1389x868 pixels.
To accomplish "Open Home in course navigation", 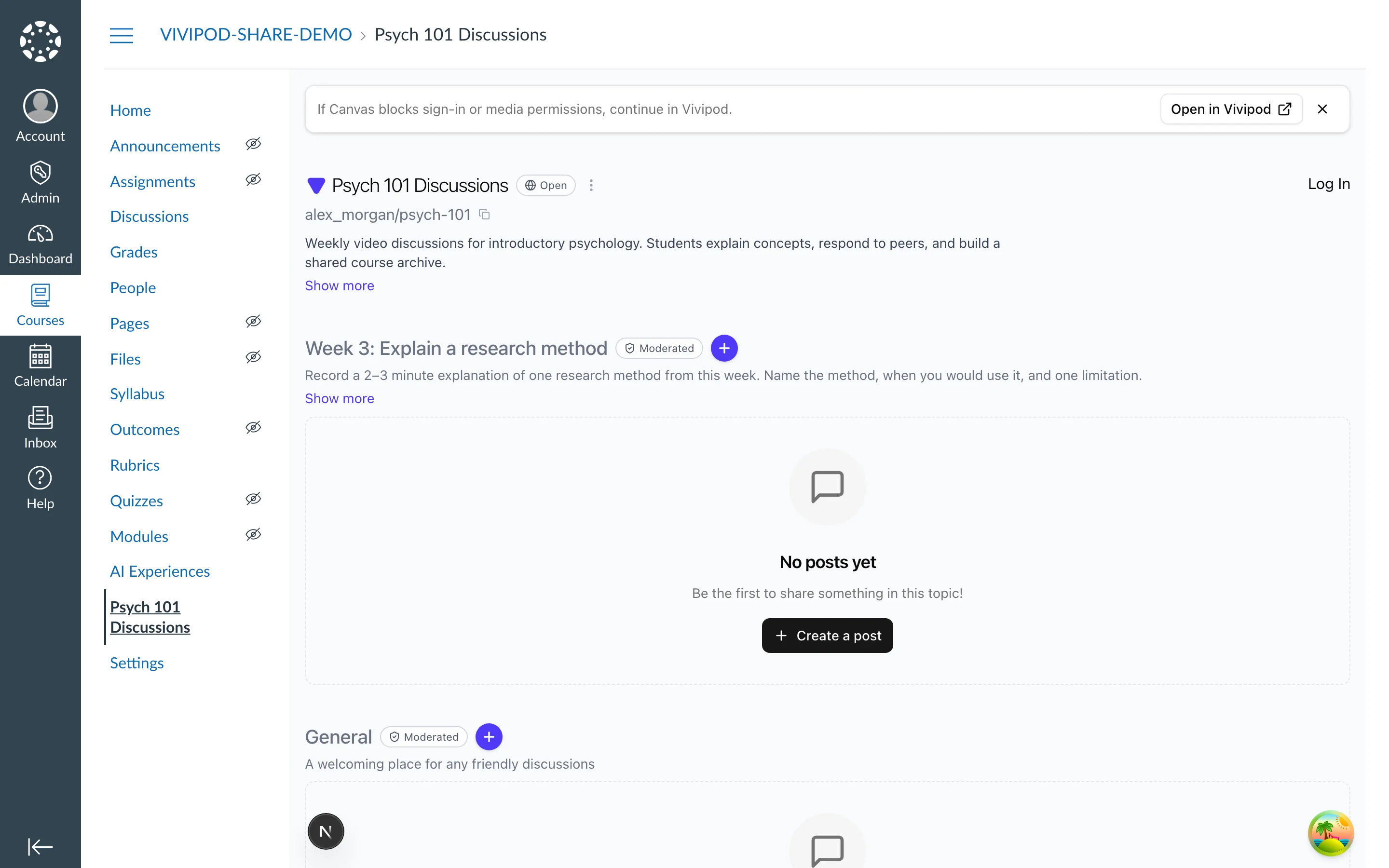I will 130,110.
